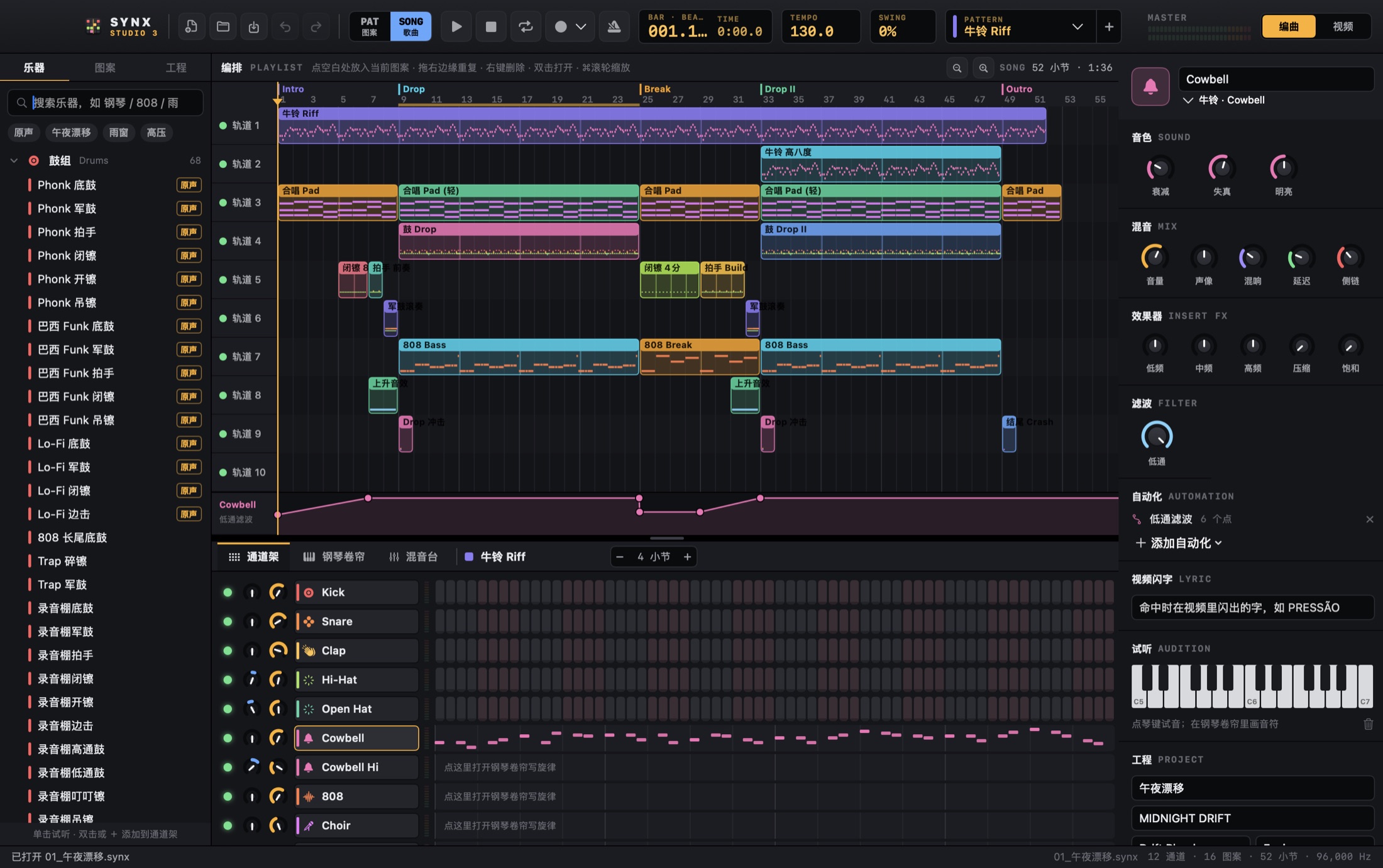The width and height of the screenshot is (1383, 868).
Task: Filter instruments by 高压 tag
Action: coord(156,133)
